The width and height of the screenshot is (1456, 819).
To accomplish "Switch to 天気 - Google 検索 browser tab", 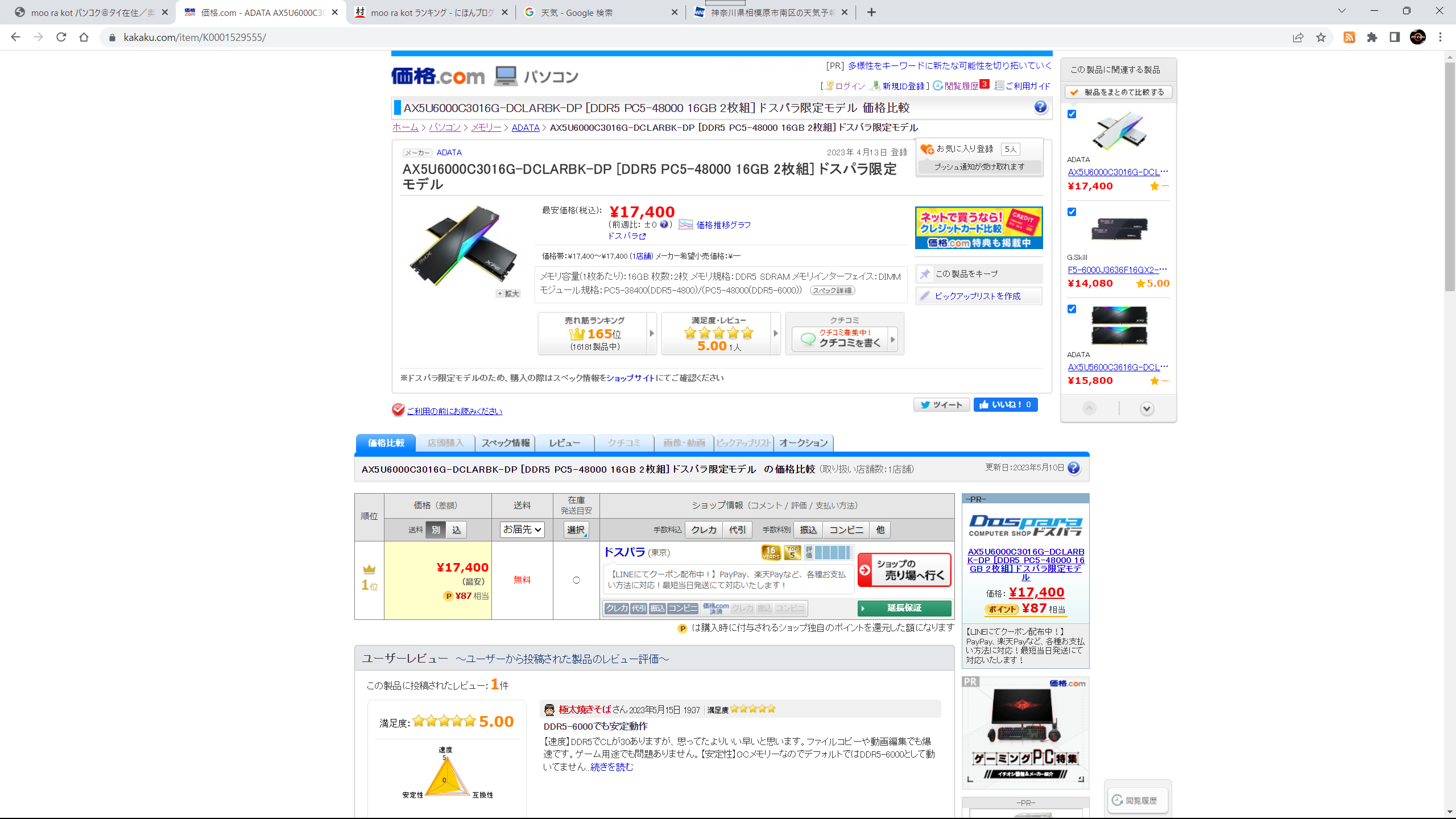I will [x=601, y=13].
